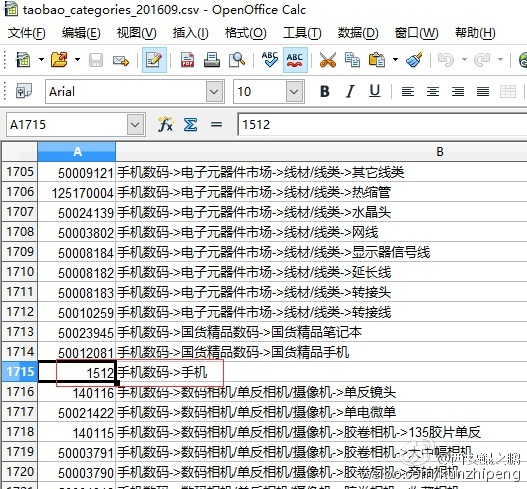Select row header 1705

pyautogui.click(x=20, y=172)
